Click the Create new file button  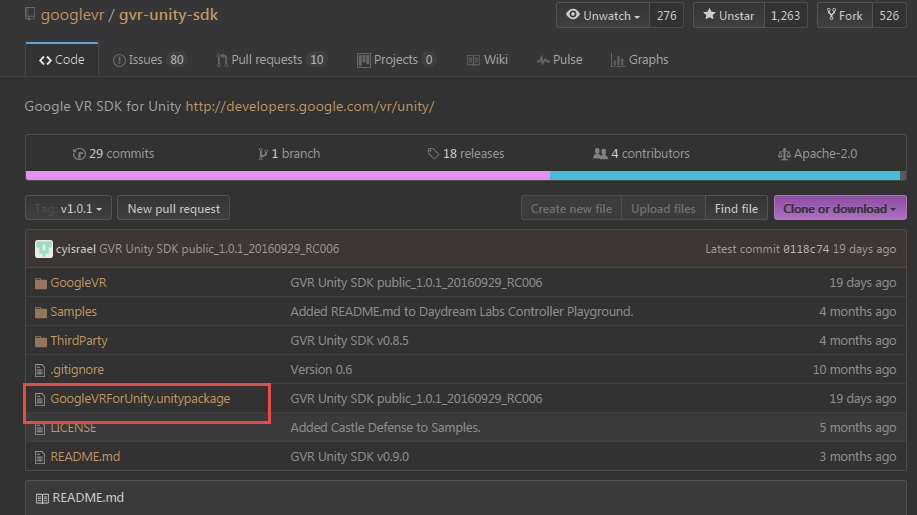point(571,209)
